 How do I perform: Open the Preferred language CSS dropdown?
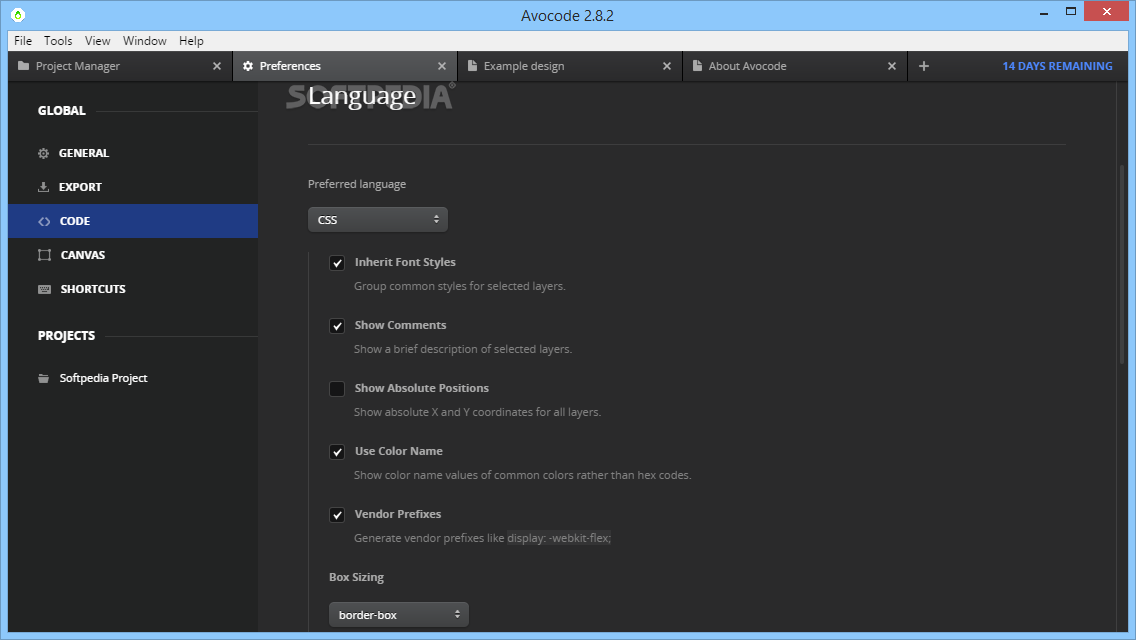click(x=377, y=220)
